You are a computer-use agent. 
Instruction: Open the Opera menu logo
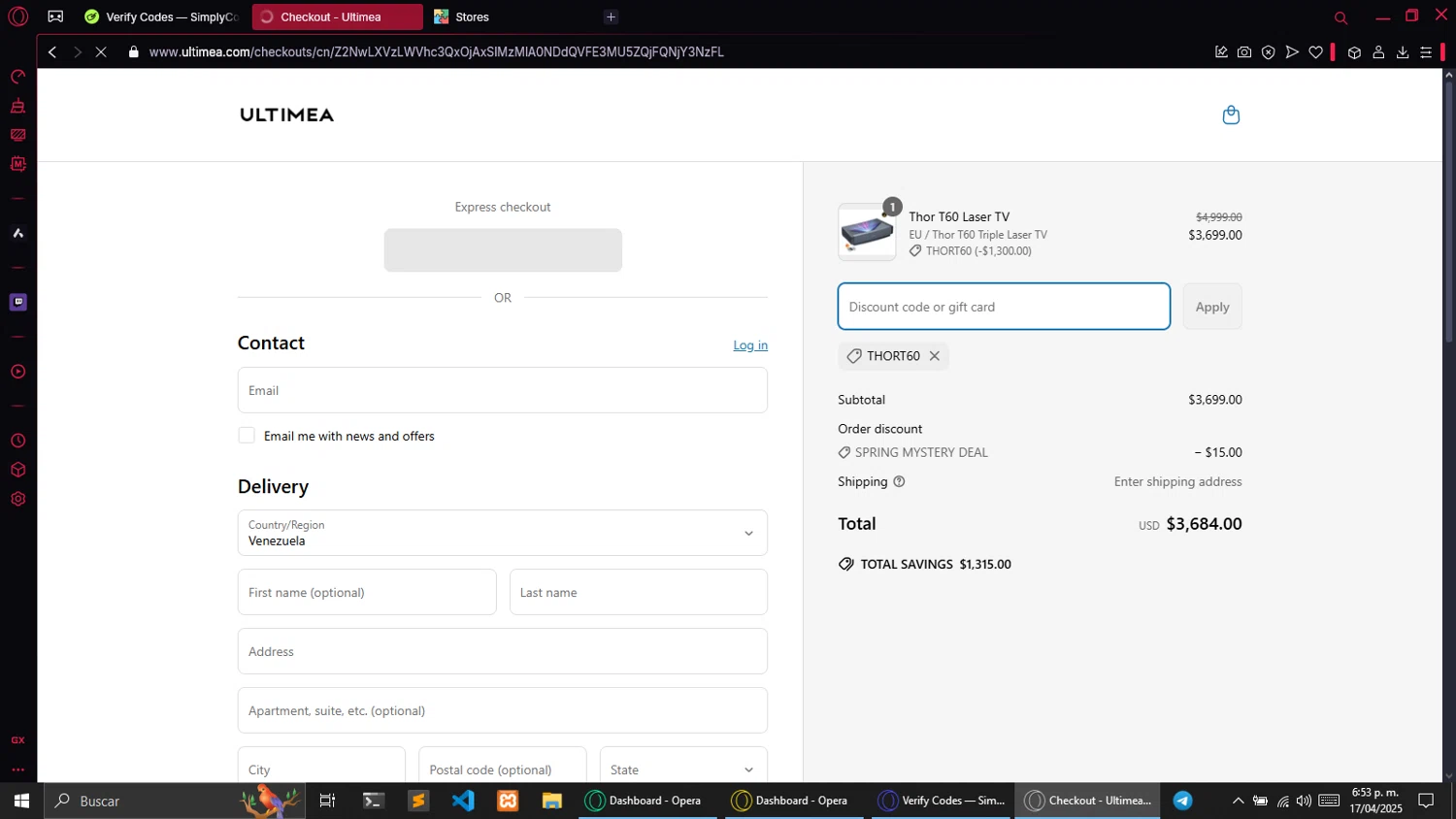(17, 16)
